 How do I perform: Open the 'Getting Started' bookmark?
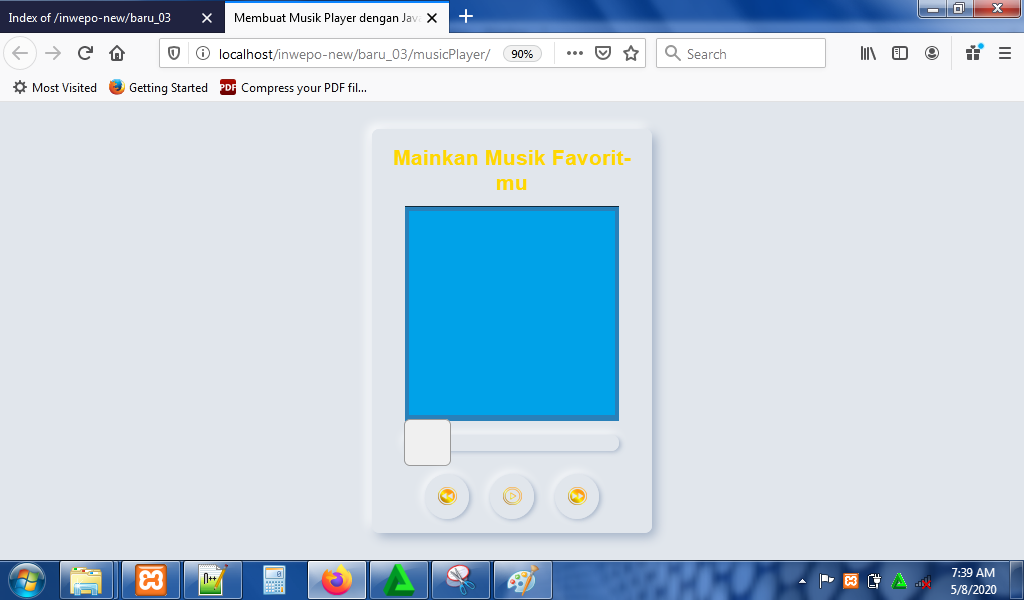[x=159, y=87]
